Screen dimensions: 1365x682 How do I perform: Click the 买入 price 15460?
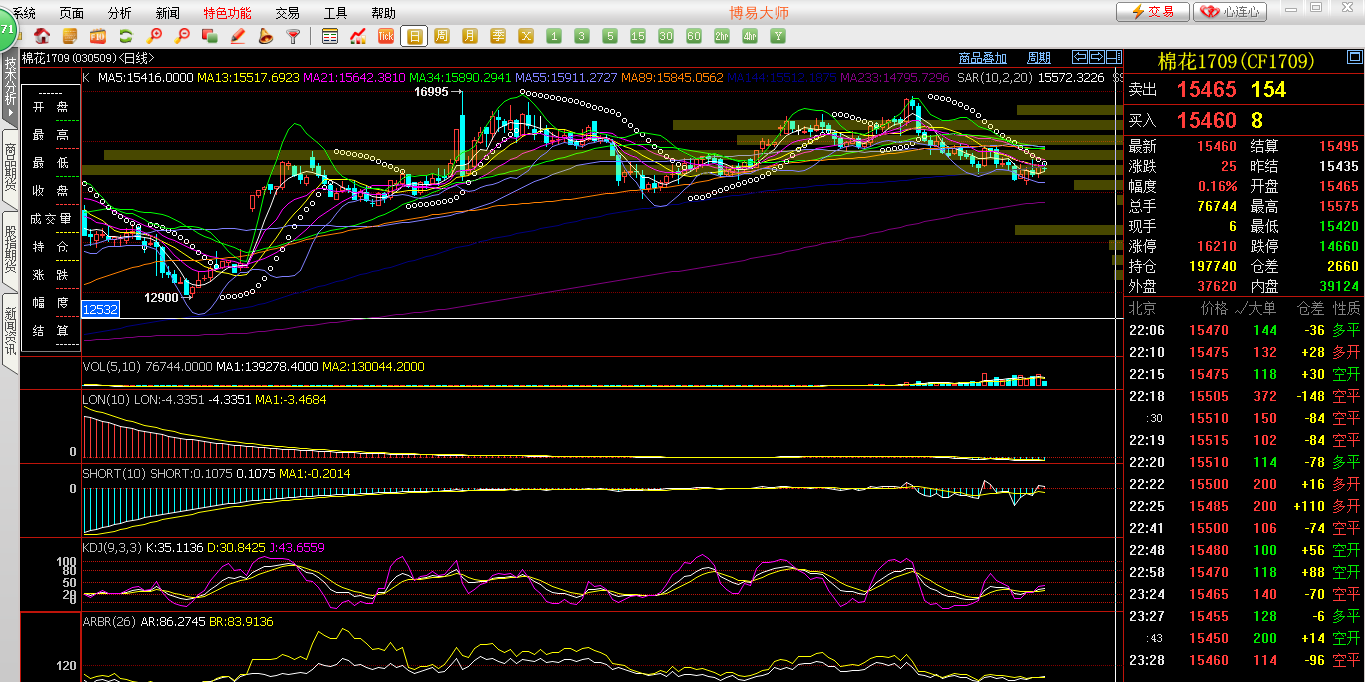(x=1206, y=120)
